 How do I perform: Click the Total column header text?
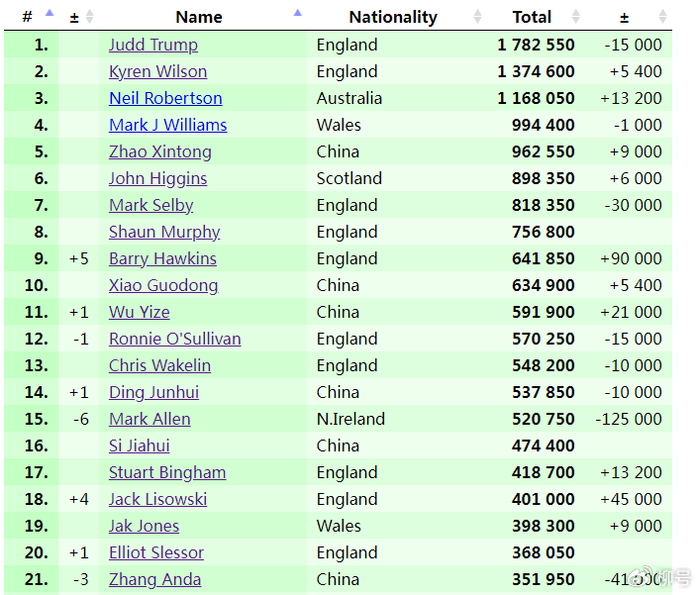[x=531, y=17]
